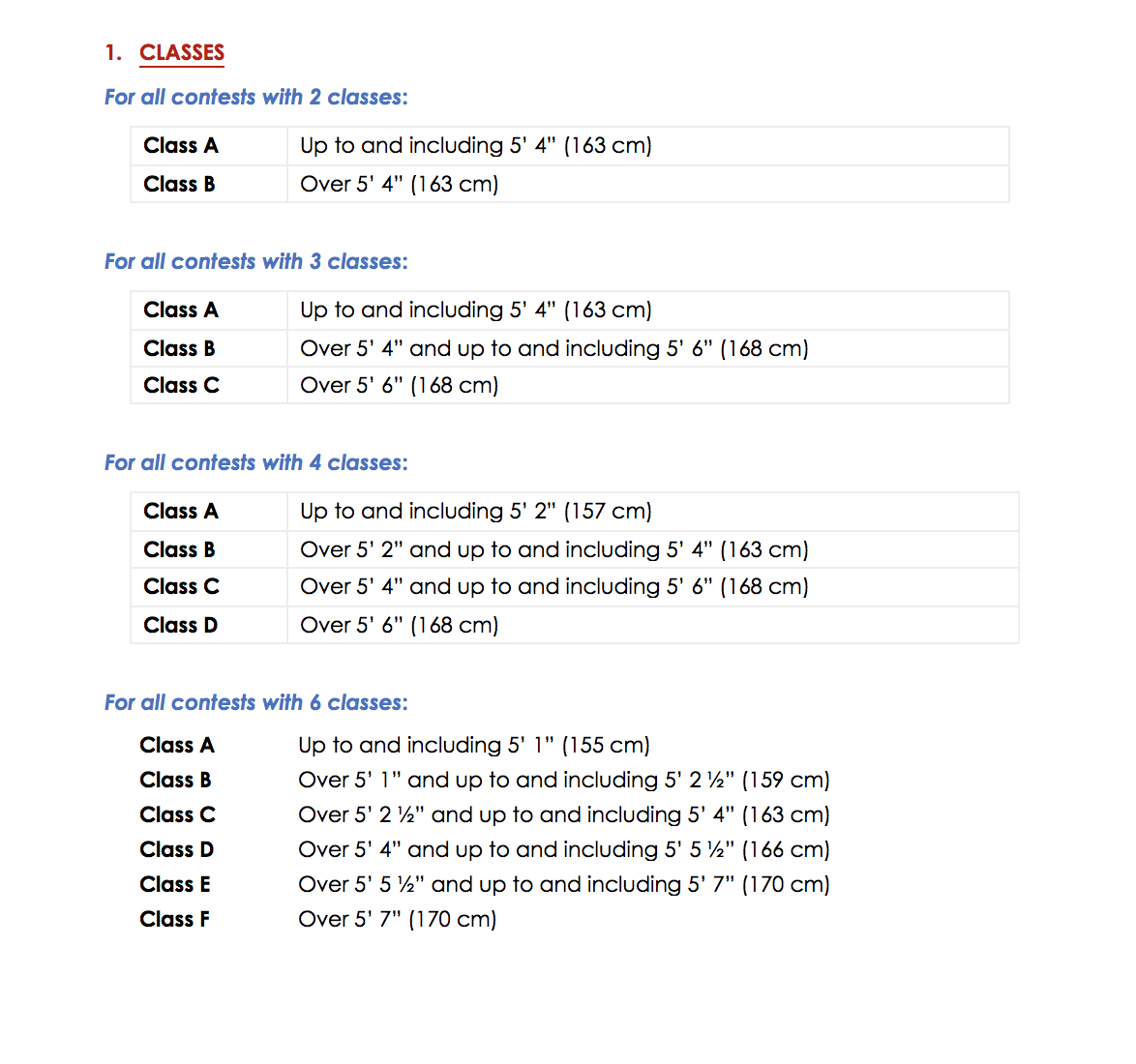This screenshot has height=1064, width=1136.
Task: Click the 'Up to and including 5' 1" (155 cm)' text
Action: [473, 746]
